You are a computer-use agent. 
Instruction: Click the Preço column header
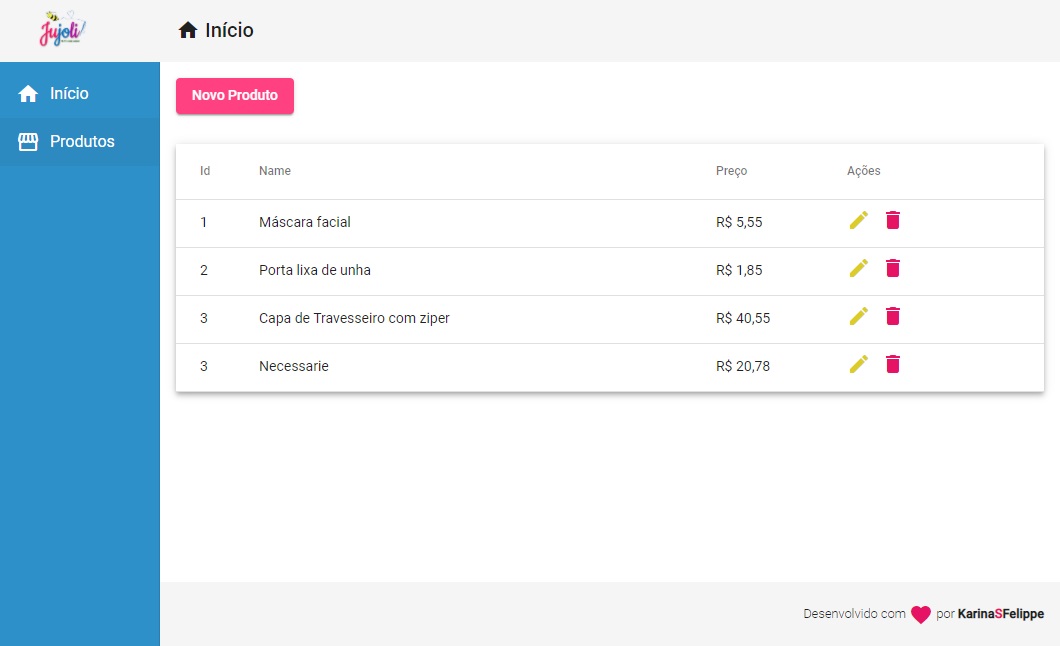731,171
